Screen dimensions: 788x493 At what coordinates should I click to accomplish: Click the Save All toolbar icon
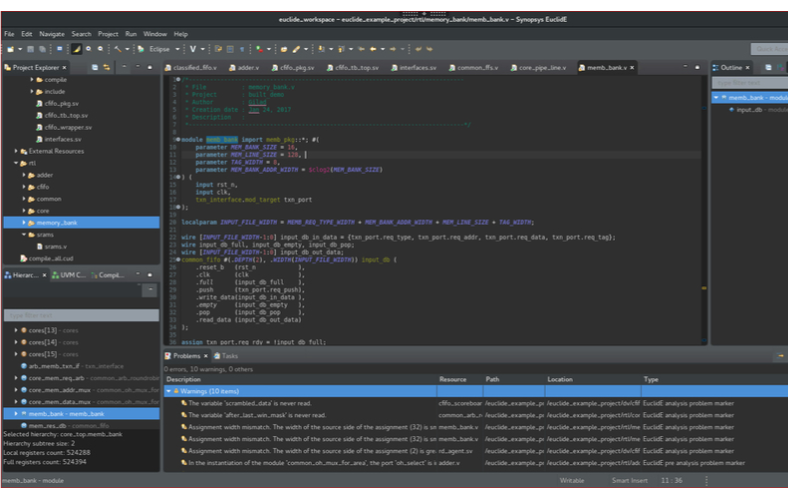click(42, 49)
